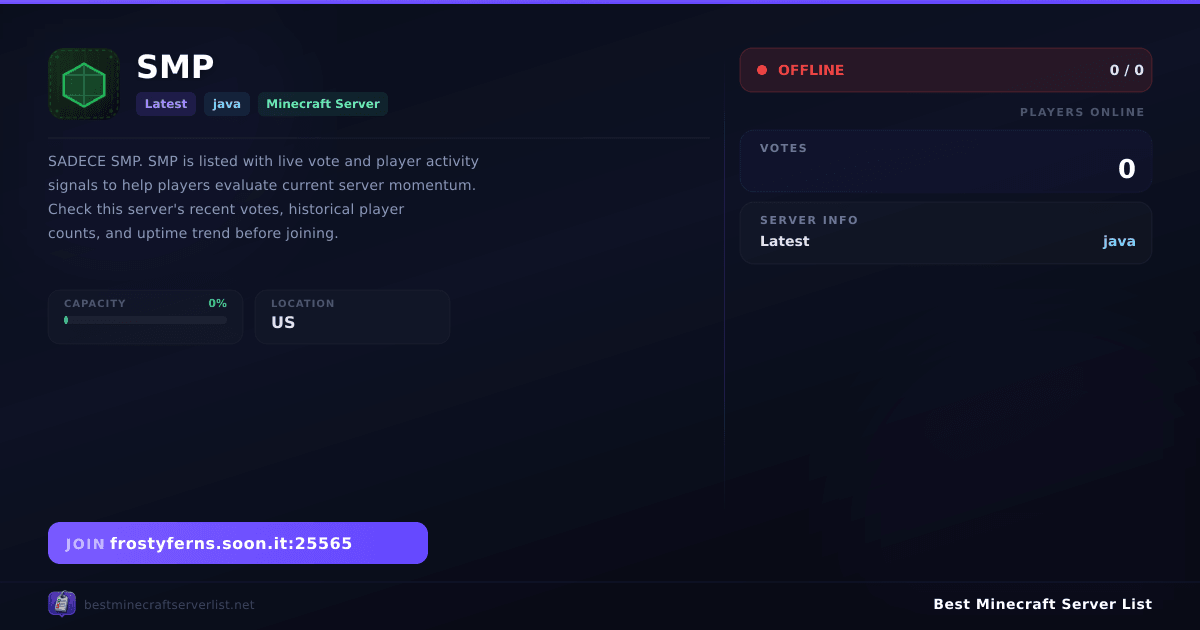This screenshot has height=630, width=1200.
Task: Open the bestminecraftserverlist.net link
Action: (x=169, y=605)
